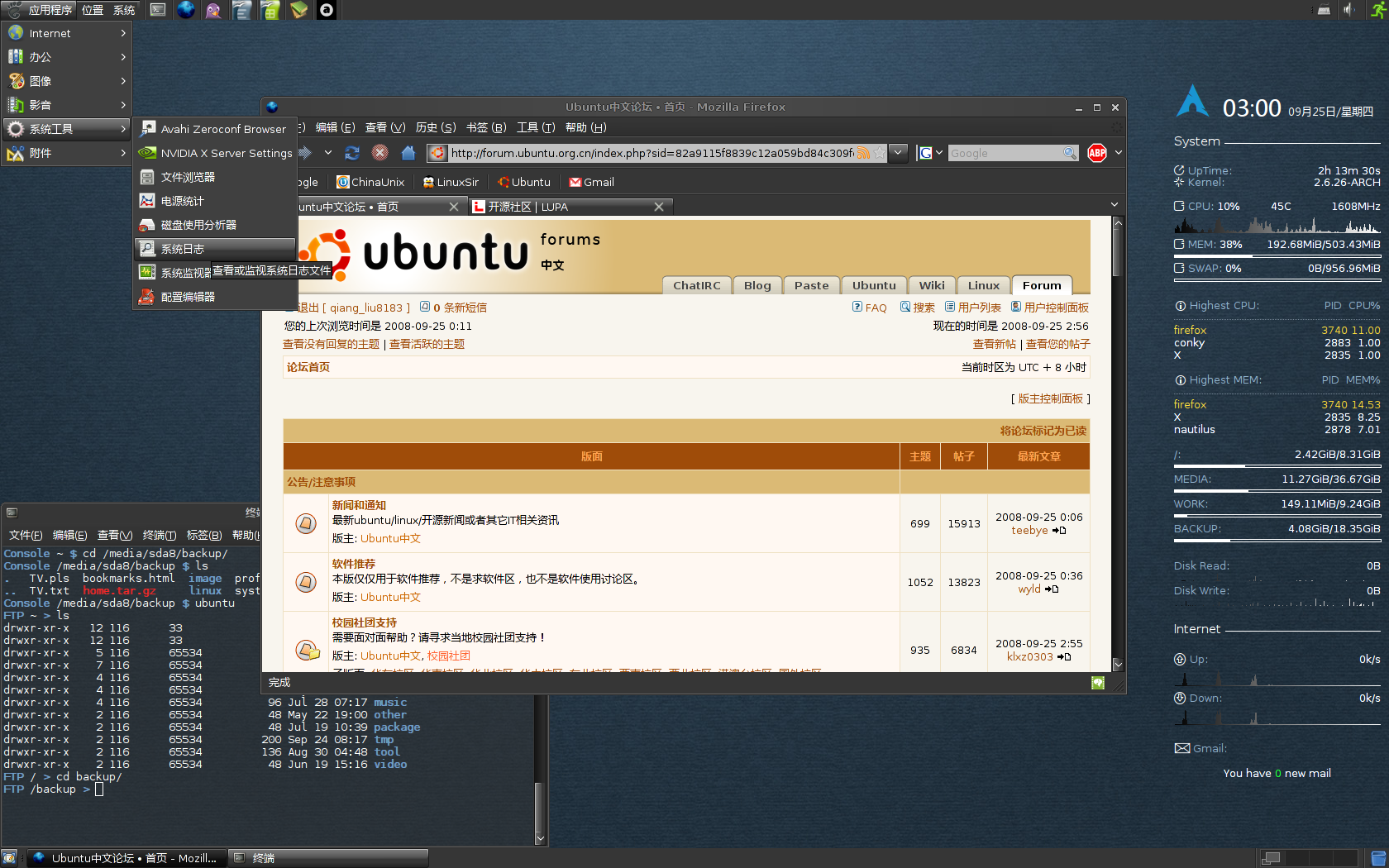
Task: Open 电源统计 power statistics
Action: 215,201
